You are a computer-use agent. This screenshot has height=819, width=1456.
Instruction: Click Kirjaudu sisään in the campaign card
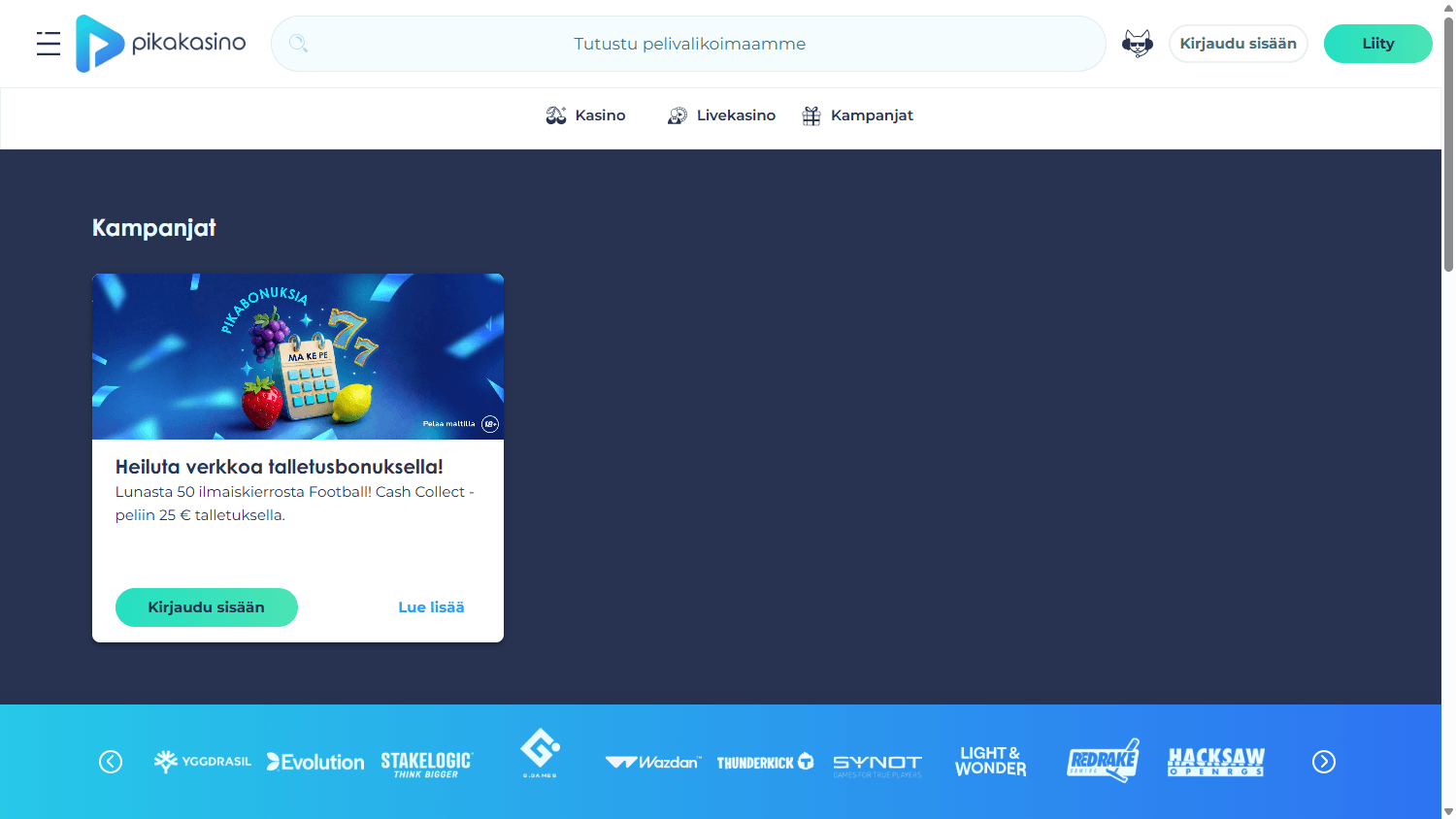point(207,607)
